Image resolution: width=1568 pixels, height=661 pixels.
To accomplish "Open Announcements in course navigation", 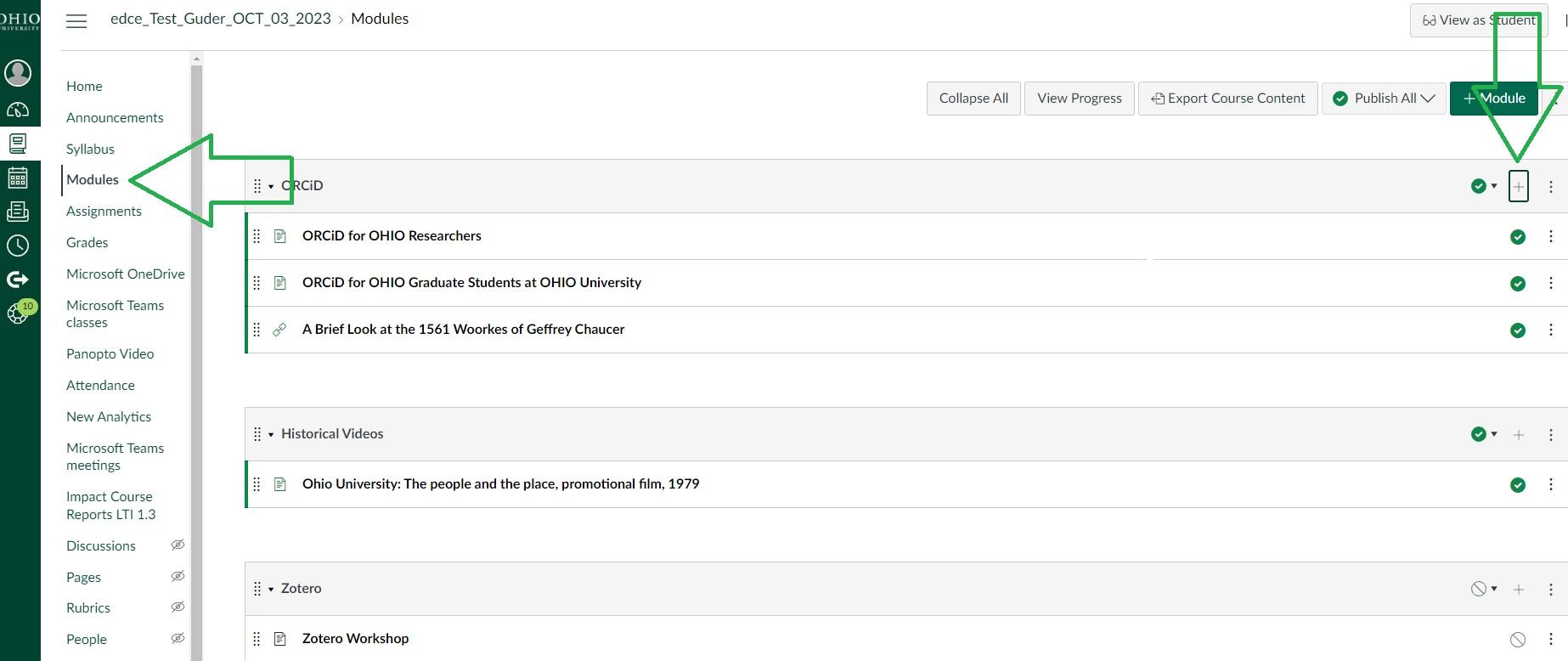I will [115, 117].
